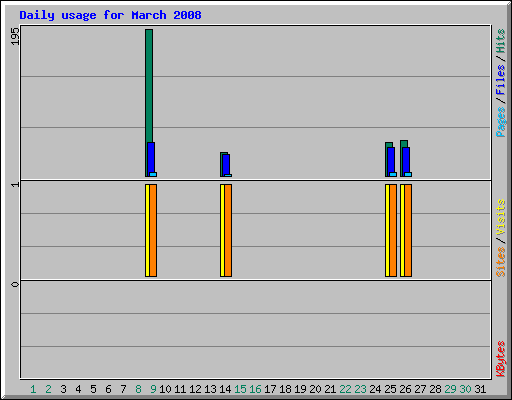
Task: Click day '25' on the x-axis
Action: (x=390, y=389)
